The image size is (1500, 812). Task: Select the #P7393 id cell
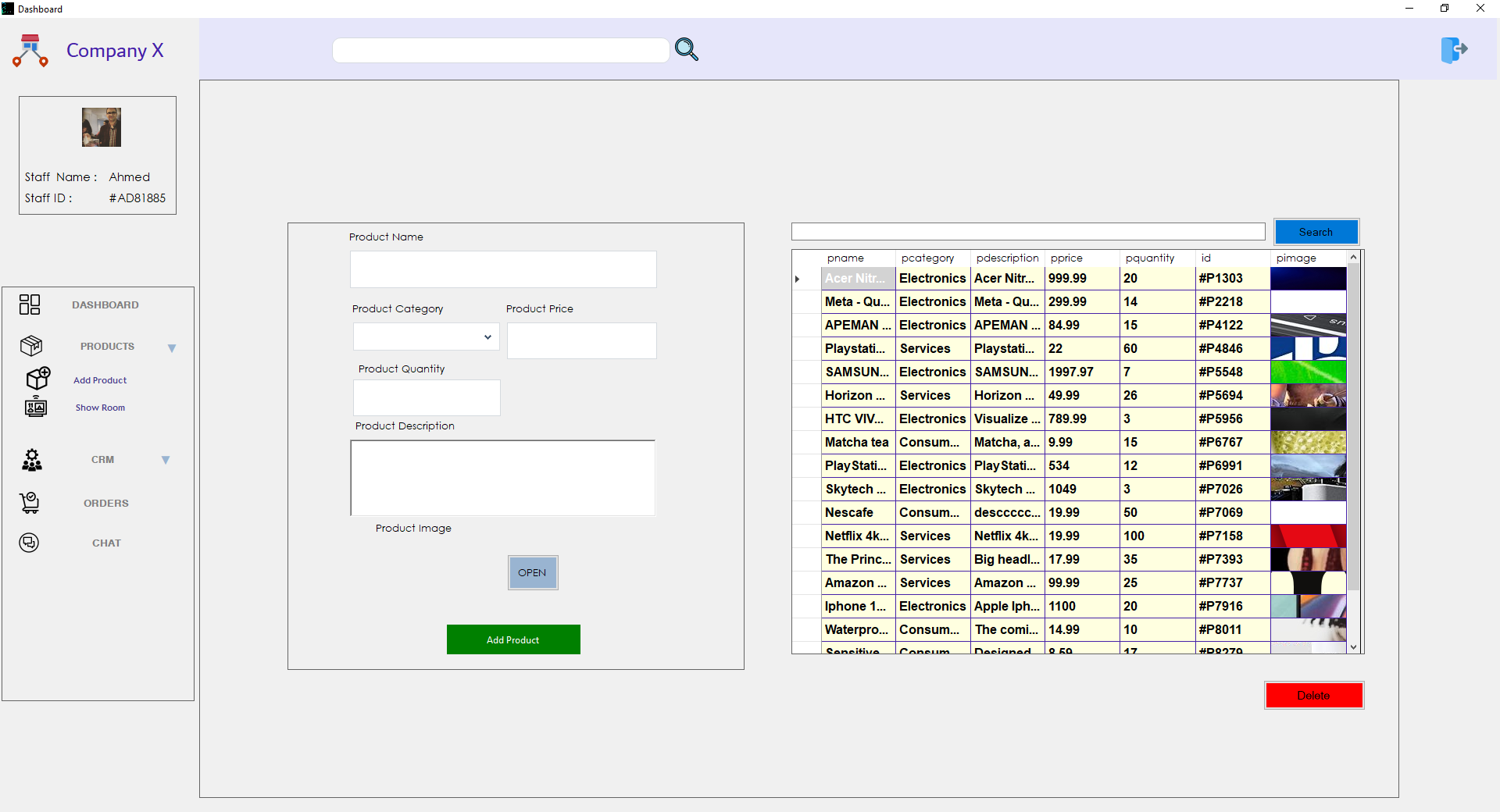coord(1232,560)
